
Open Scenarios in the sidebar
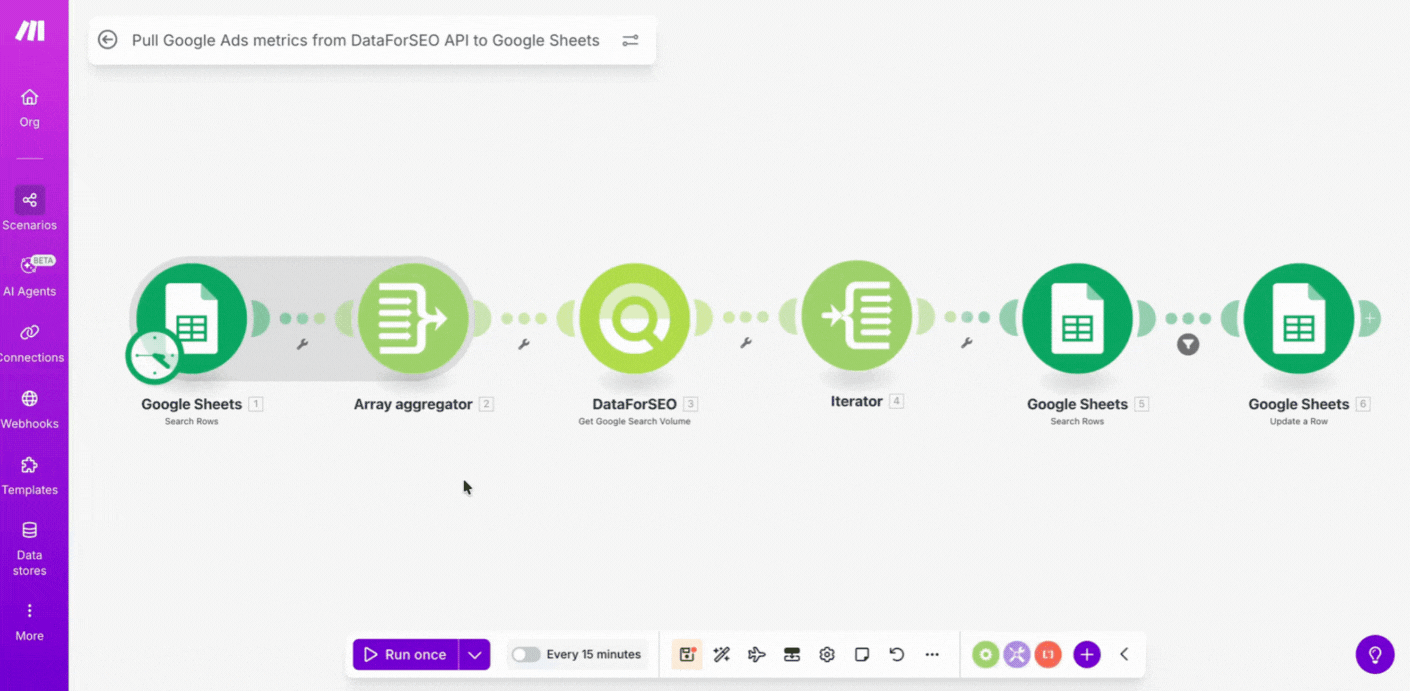coord(30,209)
